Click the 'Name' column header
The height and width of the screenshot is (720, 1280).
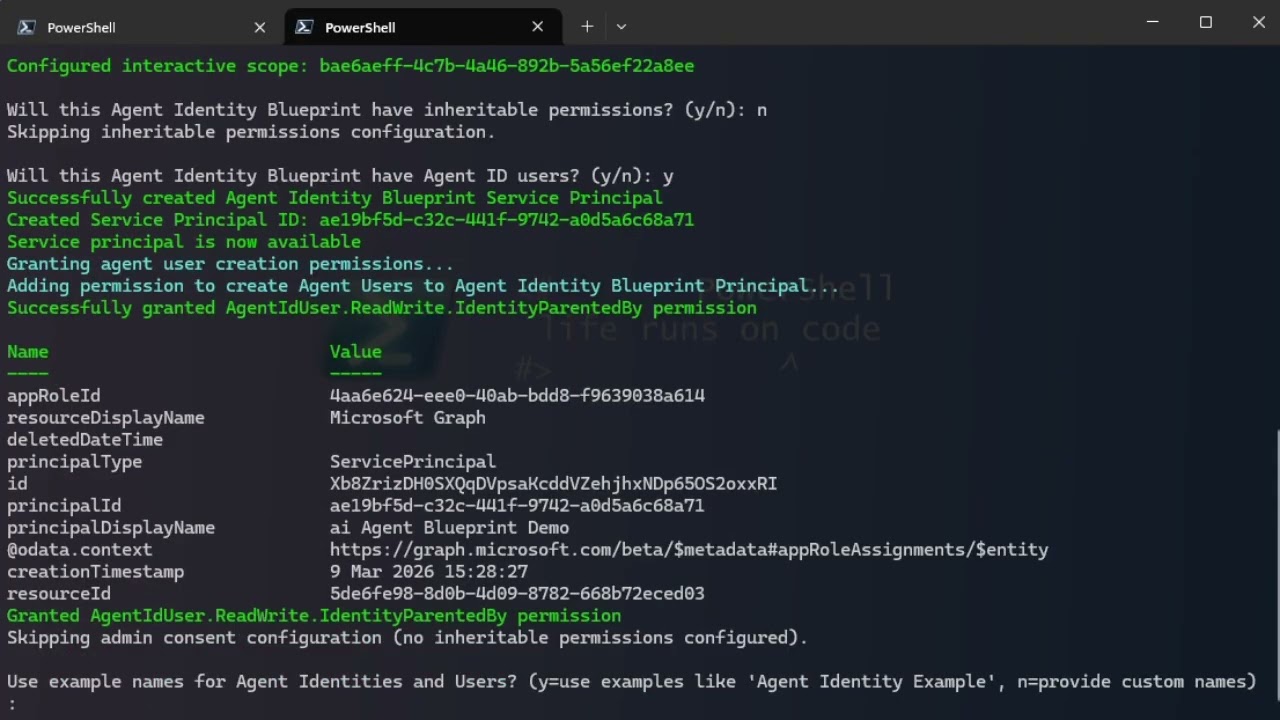point(28,352)
